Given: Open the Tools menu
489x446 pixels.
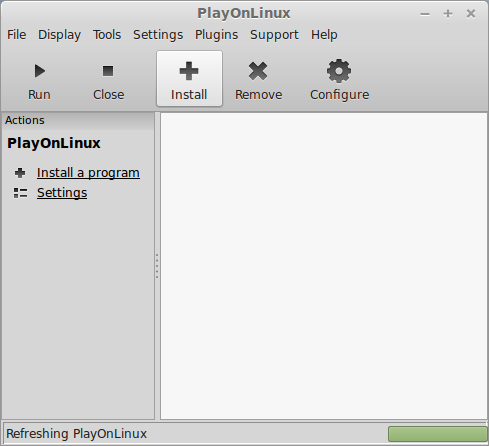Looking at the screenshot, I should click(107, 35).
